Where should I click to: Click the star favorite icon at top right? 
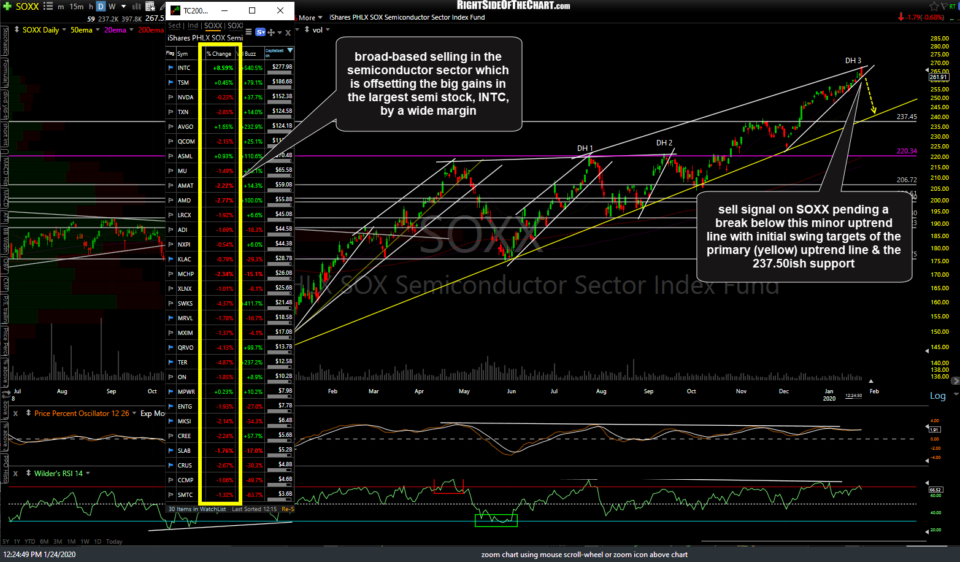[934, 6]
